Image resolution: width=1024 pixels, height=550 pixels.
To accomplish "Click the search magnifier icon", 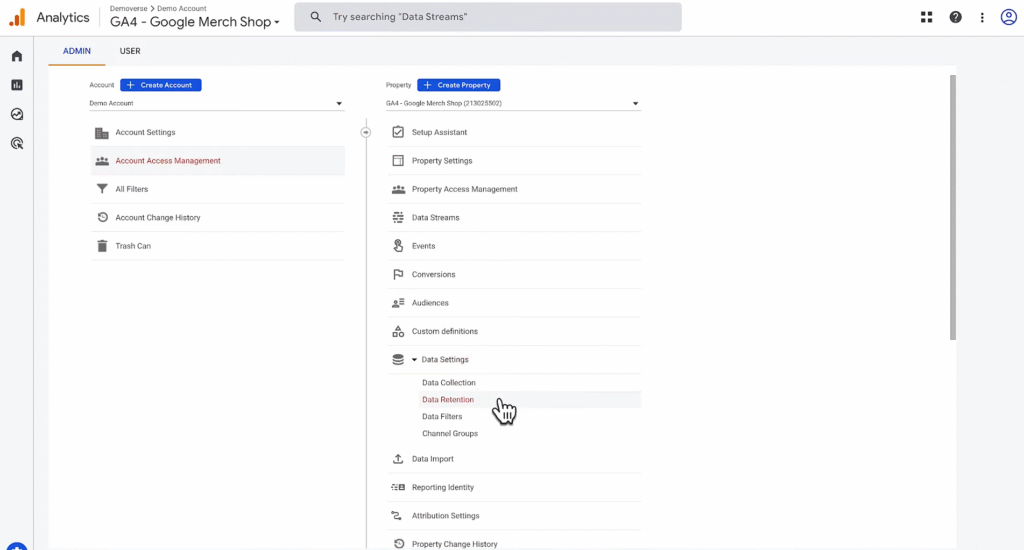I will 315,17.
